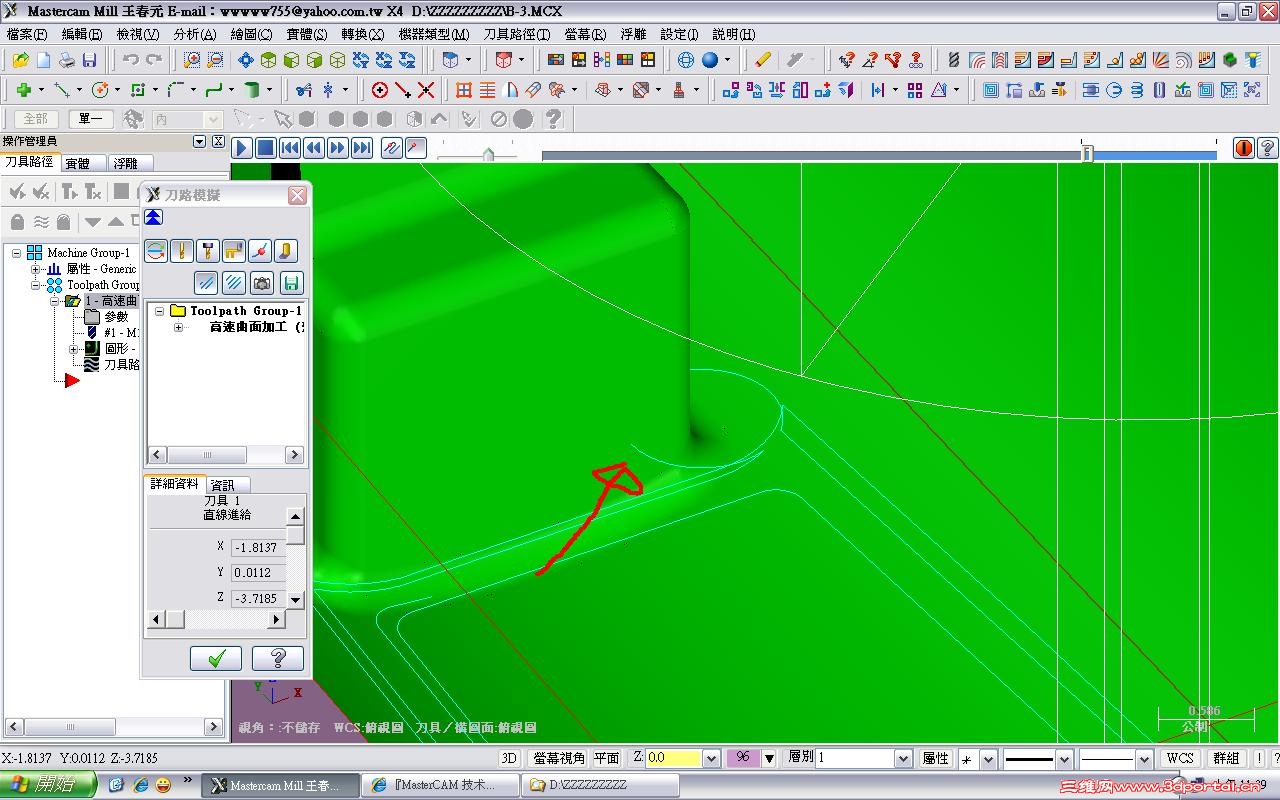Viewport: 1280px width, 800px height.
Task: Collapse the Toolpath Group node in operations manager
Action: [35, 285]
